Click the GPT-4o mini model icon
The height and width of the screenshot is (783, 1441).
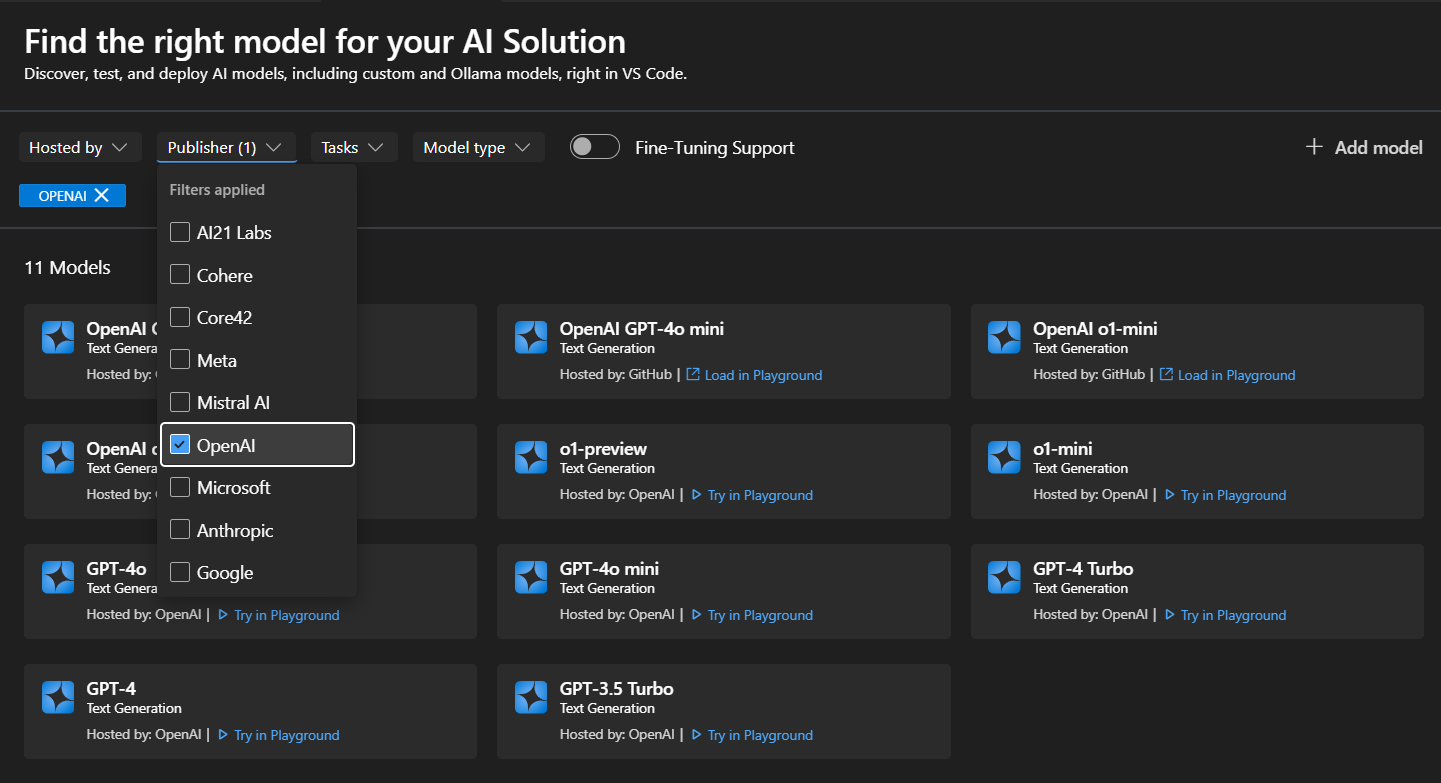click(x=531, y=578)
